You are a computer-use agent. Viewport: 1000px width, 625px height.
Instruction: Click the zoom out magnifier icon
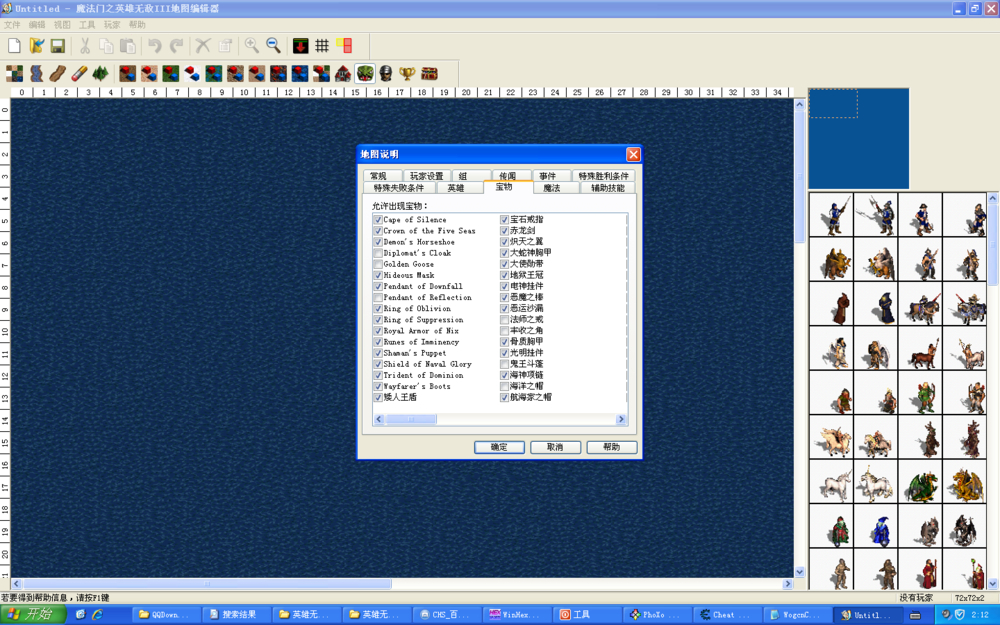273,45
